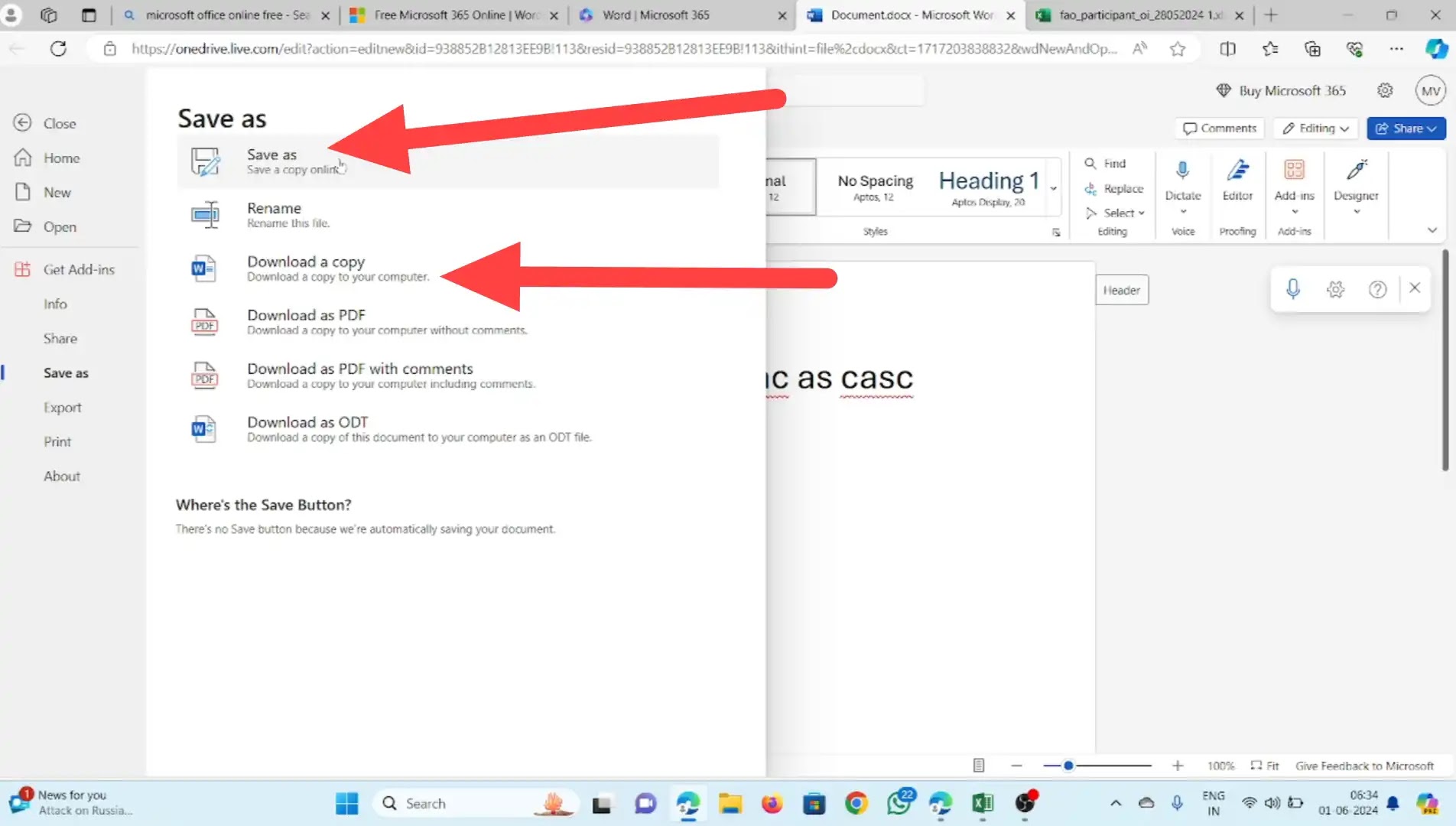Screen dimensions: 1456x826
Task: Open the Styles pane launcher
Action: pyautogui.click(x=1056, y=232)
